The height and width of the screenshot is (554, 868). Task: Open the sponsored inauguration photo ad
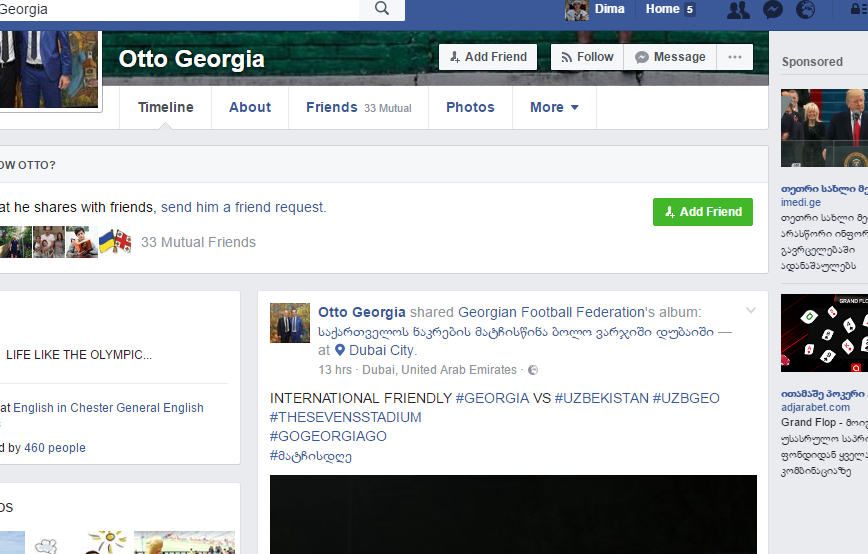(824, 128)
